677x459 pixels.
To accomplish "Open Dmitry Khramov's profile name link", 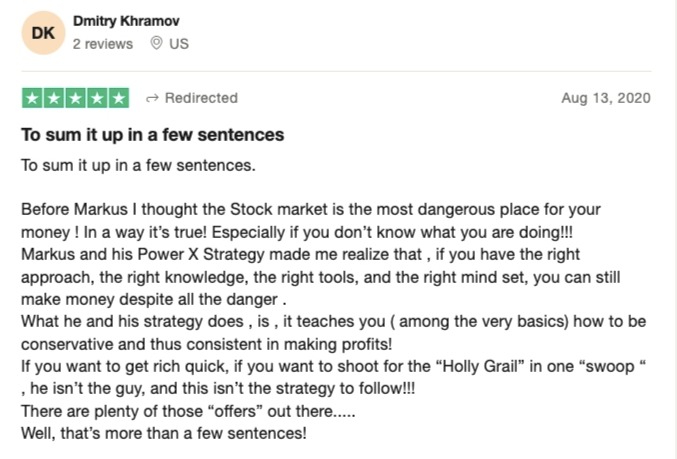I will tap(126, 21).
